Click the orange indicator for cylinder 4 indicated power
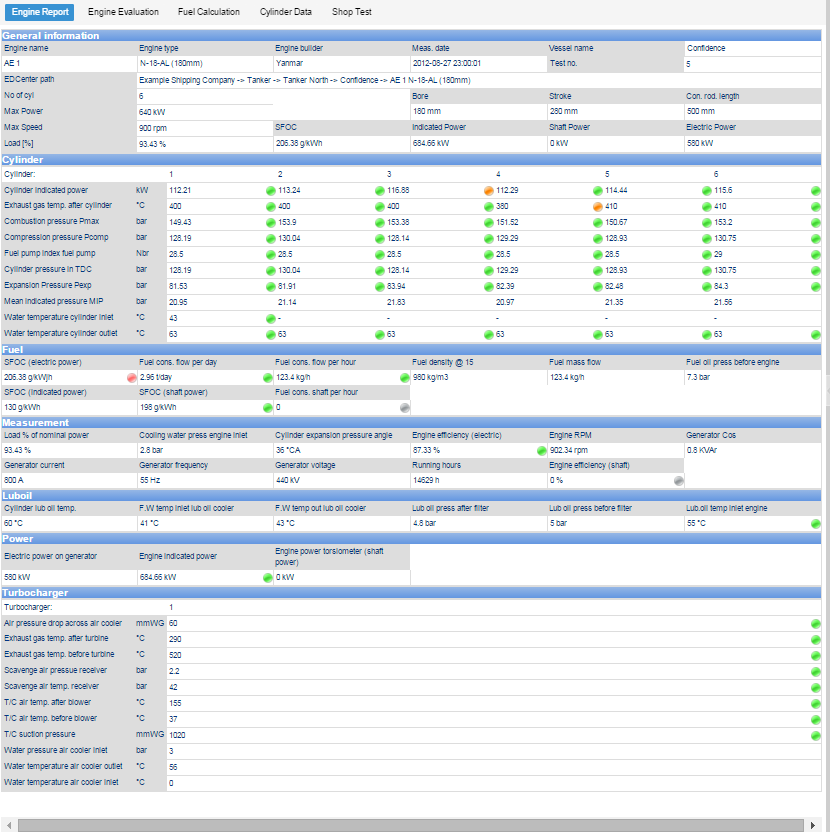830x832 pixels. (487, 189)
